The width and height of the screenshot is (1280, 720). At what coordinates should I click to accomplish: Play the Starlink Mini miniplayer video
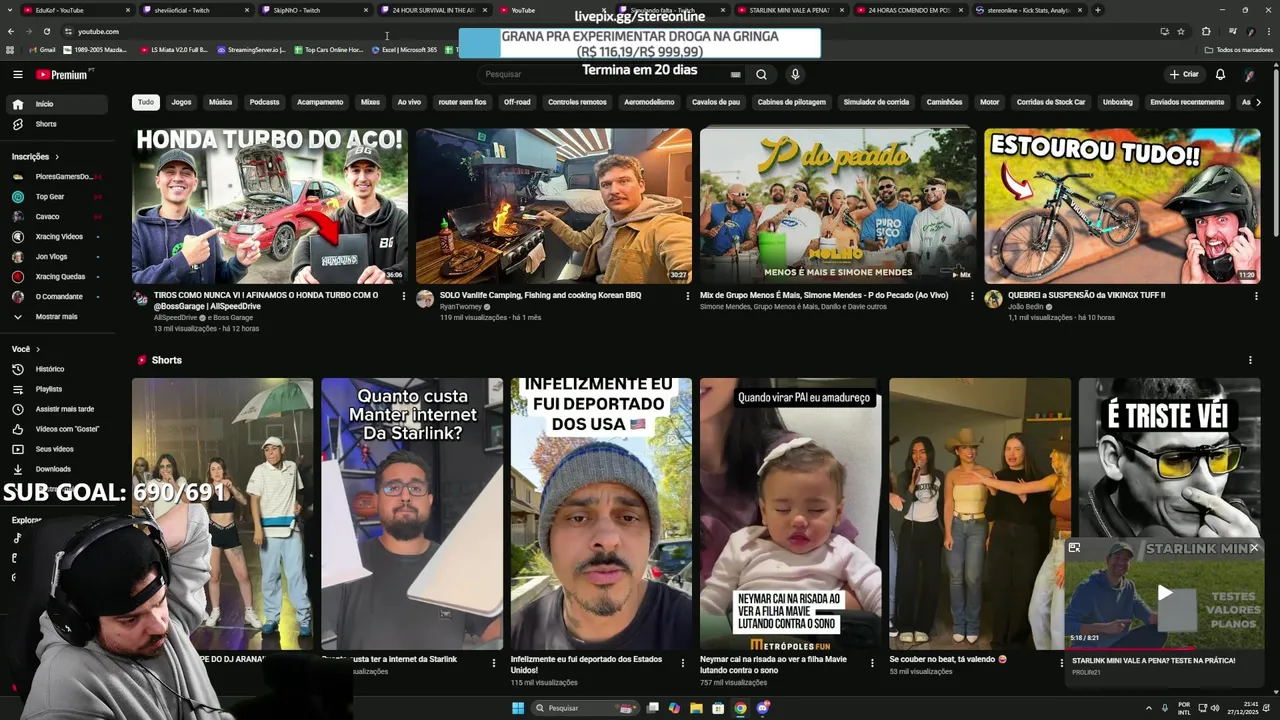click(1165, 593)
